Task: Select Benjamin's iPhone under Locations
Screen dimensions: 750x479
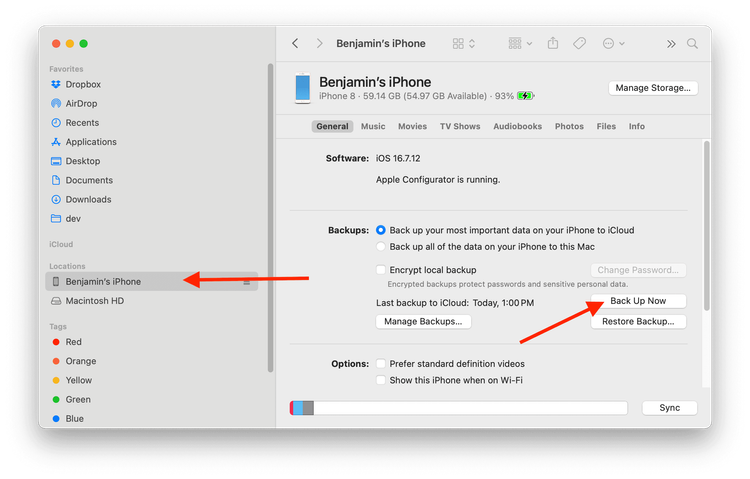Action: click(151, 281)
